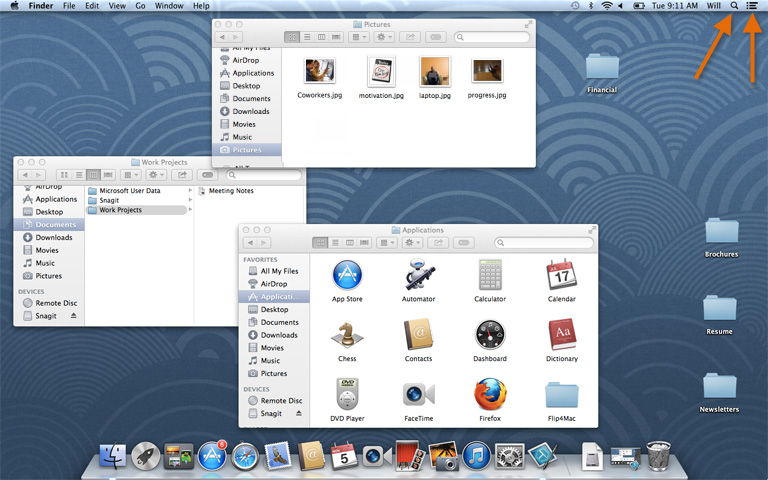This screenshot has height=480, width=768.
Task: Launch iTunes from the Dock
Action: pyautogui.click(x=475, y=457)
